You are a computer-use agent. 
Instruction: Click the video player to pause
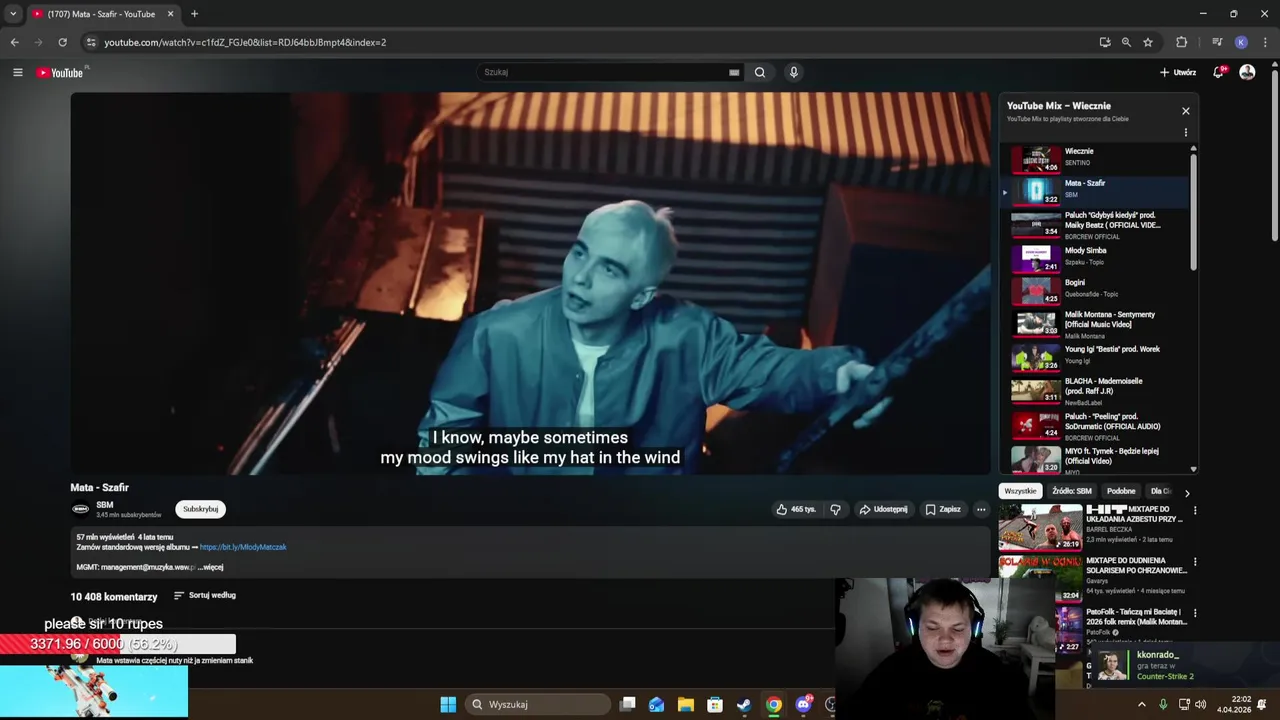tap(531, 283)
